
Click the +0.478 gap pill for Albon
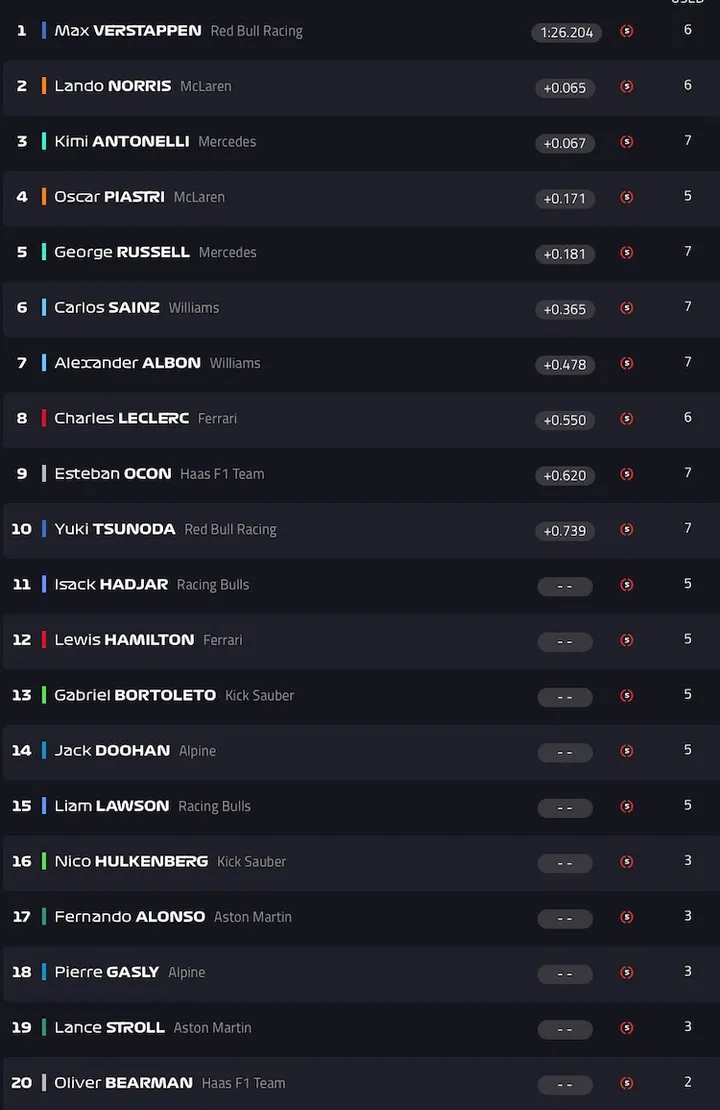(x=565, y=364)
